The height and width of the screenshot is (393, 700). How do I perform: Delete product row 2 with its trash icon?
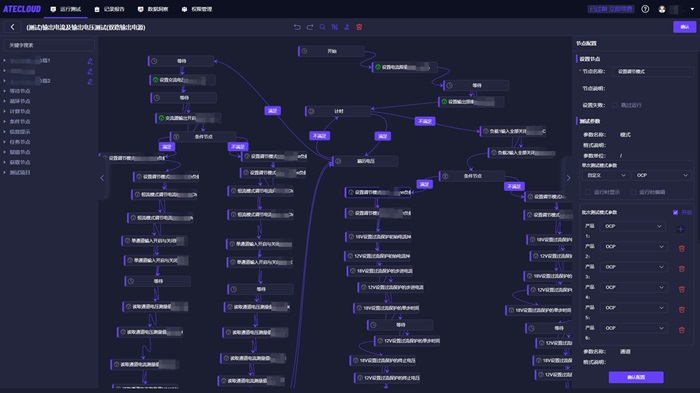click(682, 248)
